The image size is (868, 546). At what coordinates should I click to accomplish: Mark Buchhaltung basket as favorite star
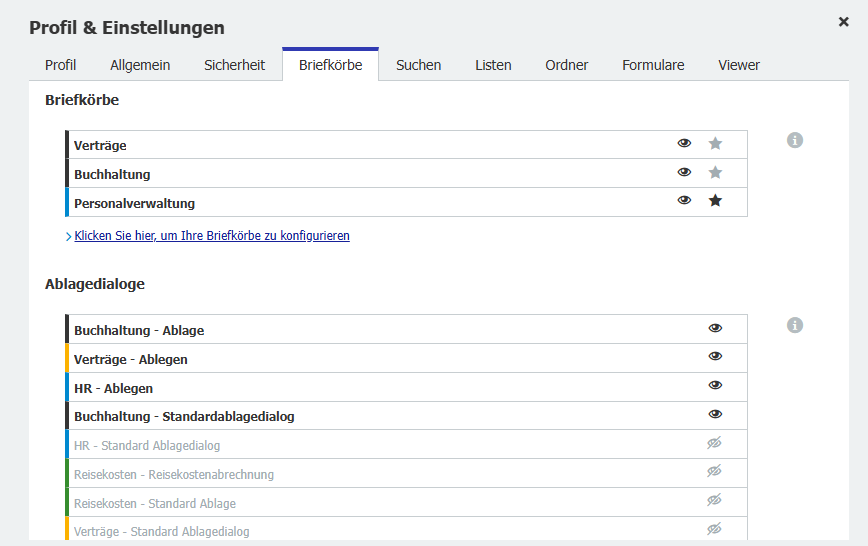click(715, 173)
